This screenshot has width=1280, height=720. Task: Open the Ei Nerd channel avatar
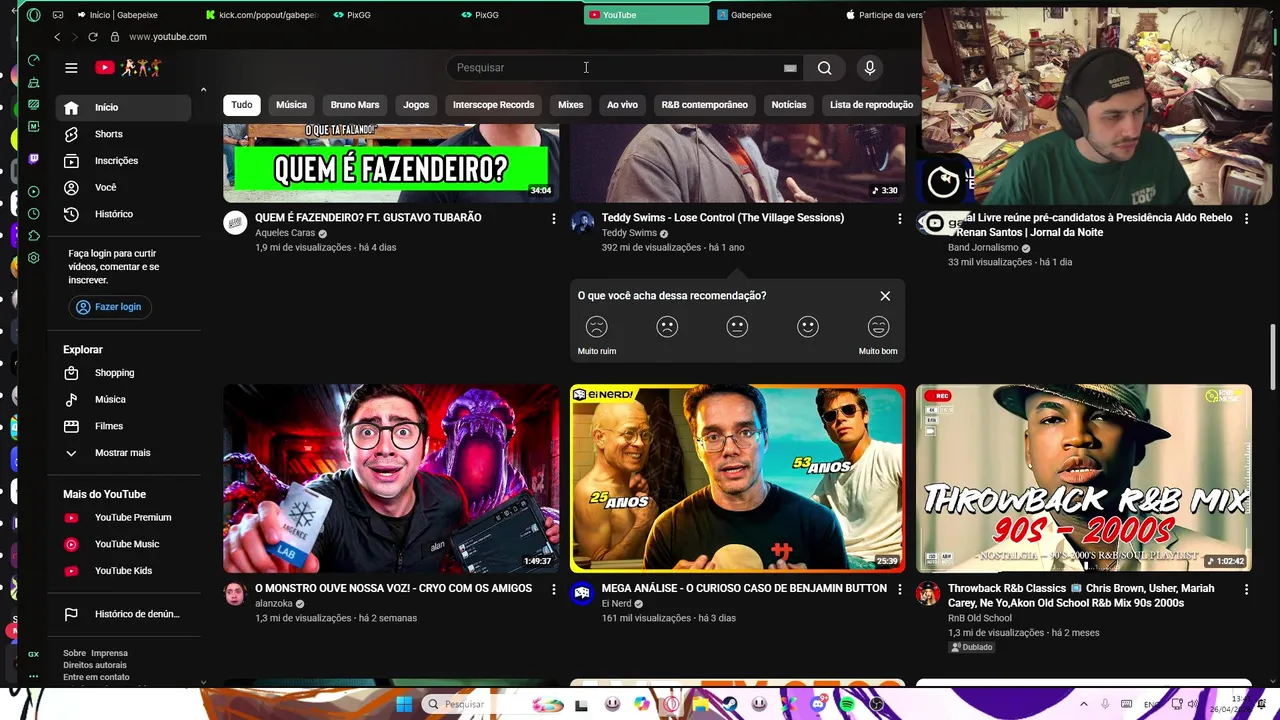click(x=582, y=593)
